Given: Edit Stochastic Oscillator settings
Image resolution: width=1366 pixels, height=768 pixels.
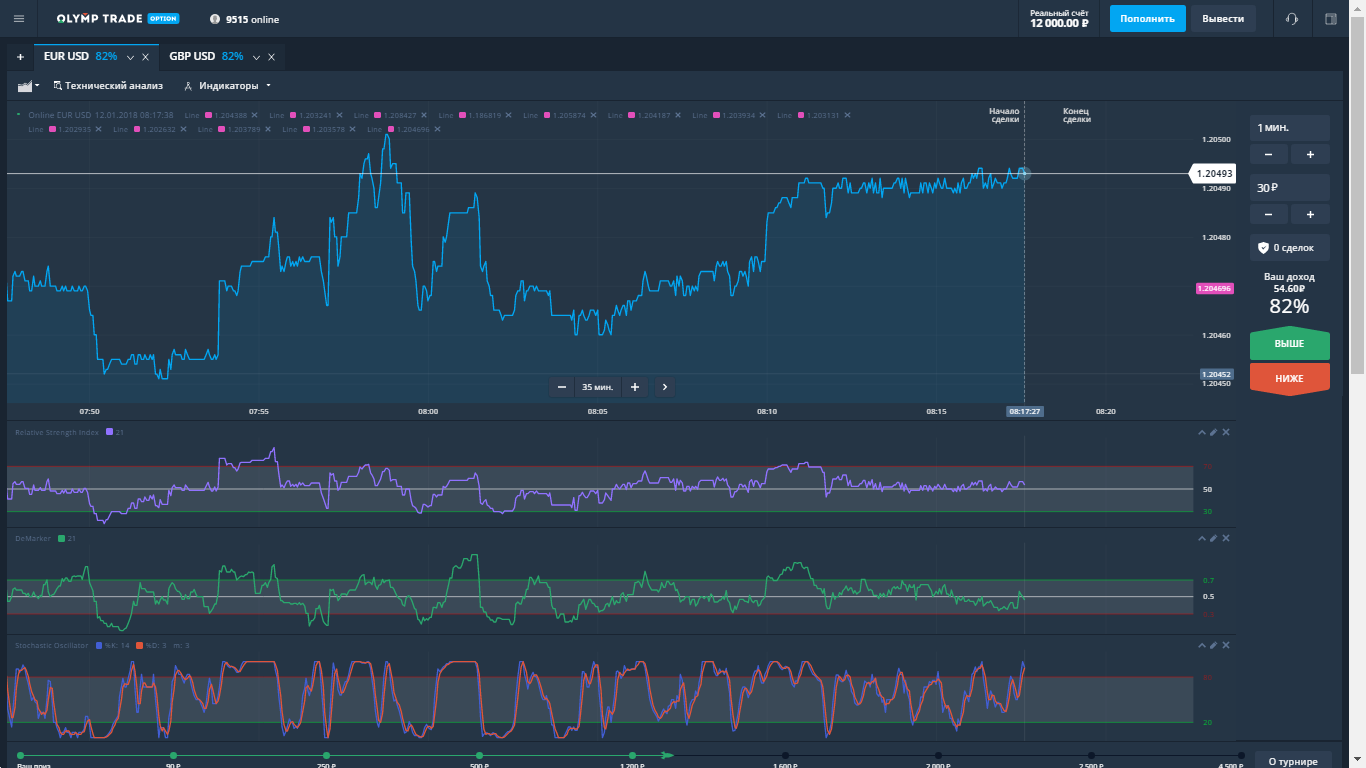Looking at the screenshot, I should (1214, 646).
